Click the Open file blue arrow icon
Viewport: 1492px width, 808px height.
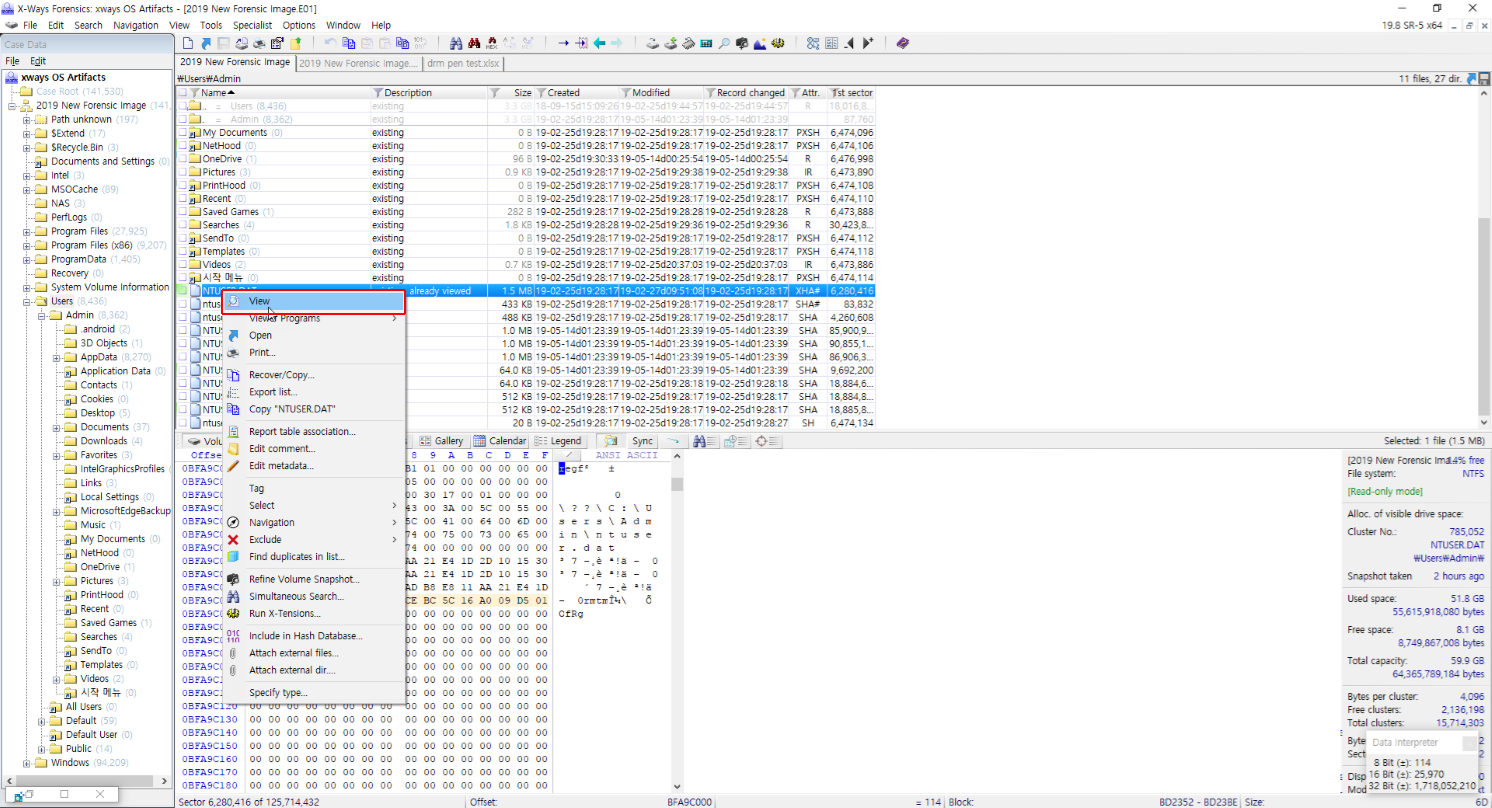[206, 44]
